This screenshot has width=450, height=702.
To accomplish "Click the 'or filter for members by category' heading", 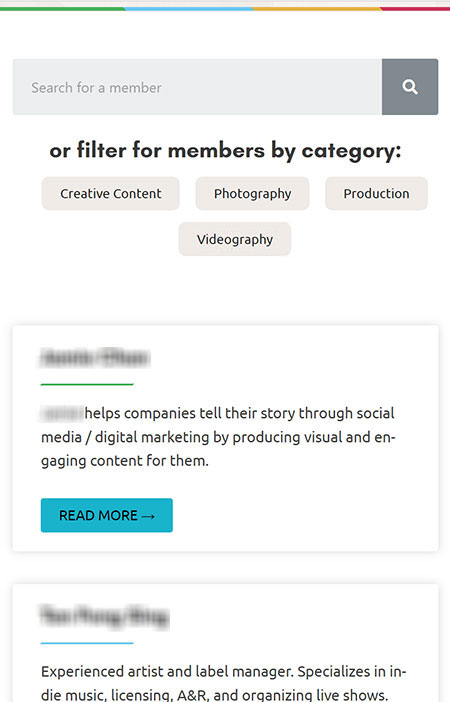I will (225, 150).
